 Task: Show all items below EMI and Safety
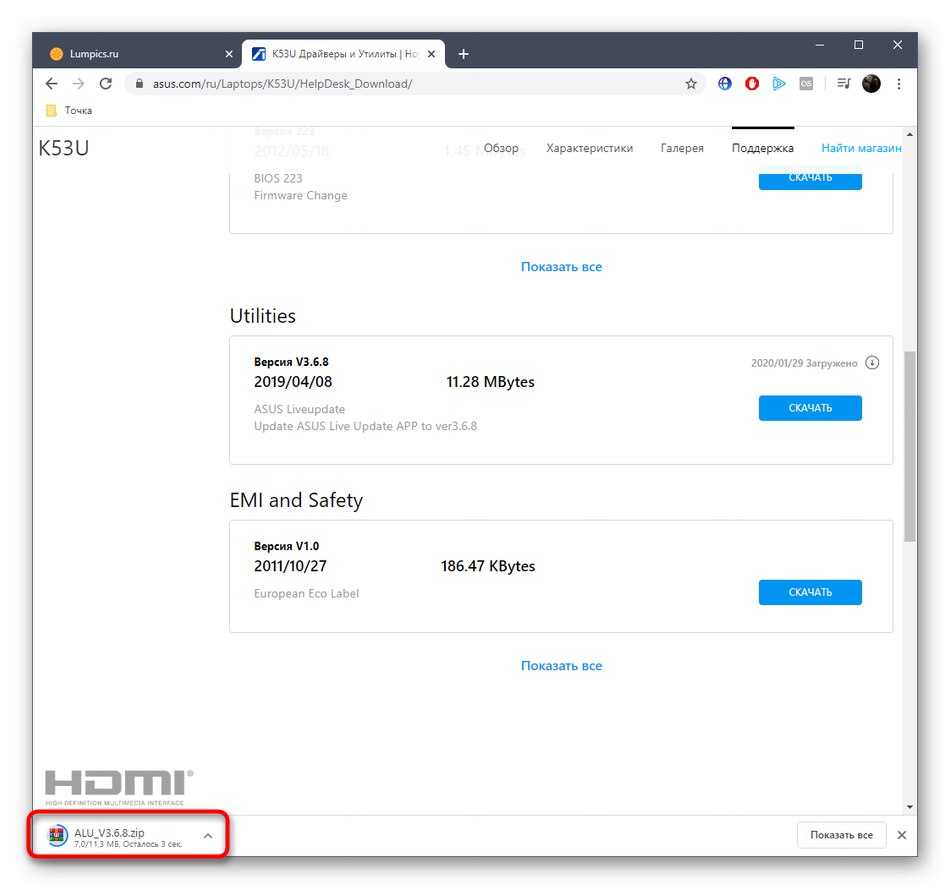click(x=562, y=665)
